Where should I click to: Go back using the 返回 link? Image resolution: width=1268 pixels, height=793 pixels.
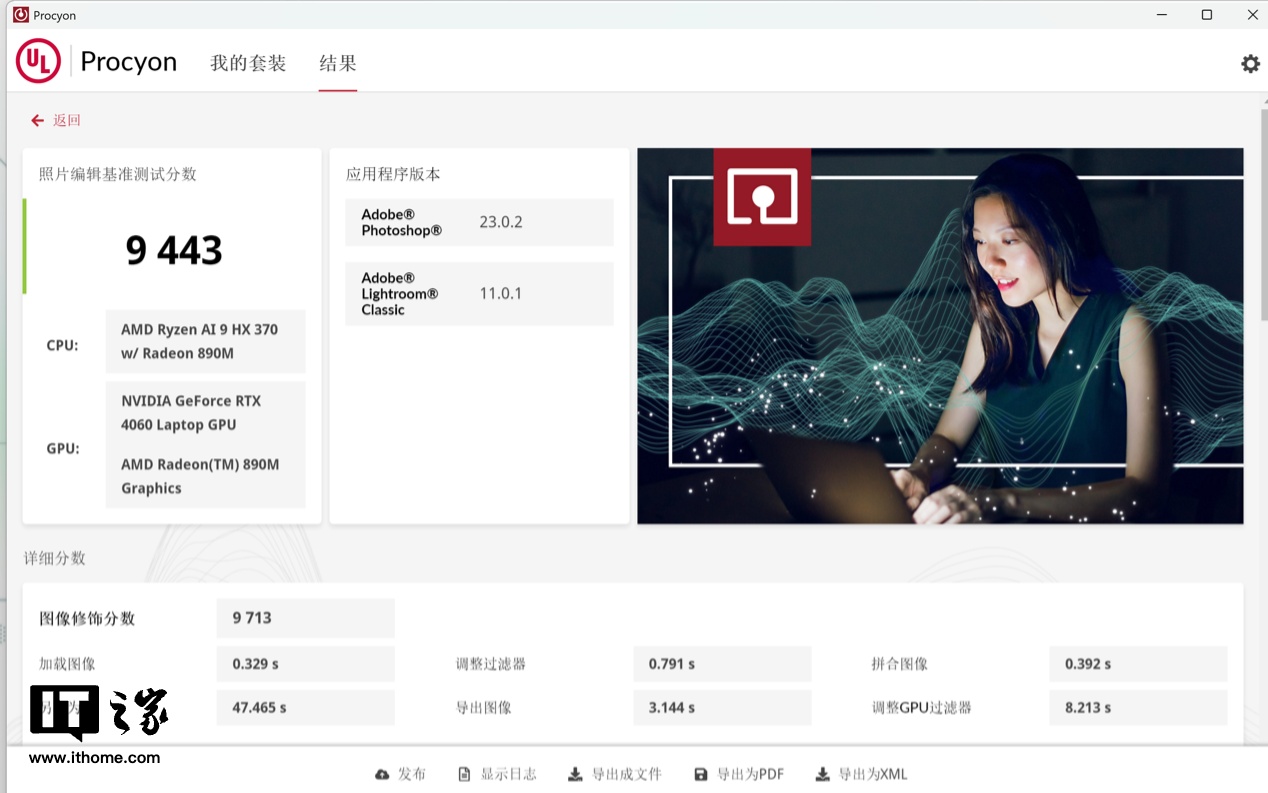(x=67, y=121)
